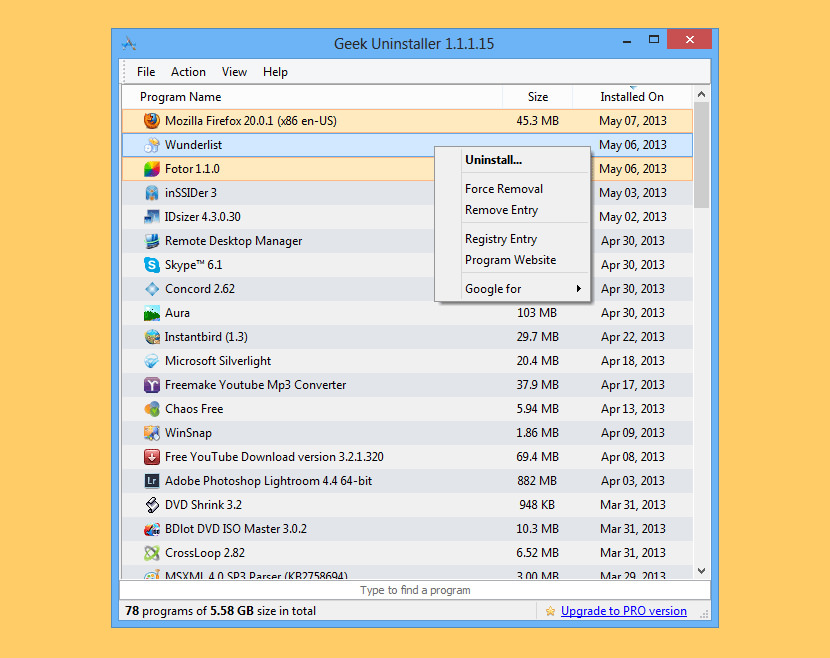830x658 pixels.
Task: Click the Free YouTube Download red icon
Action: pyautogui.click(x=152, y=457)
